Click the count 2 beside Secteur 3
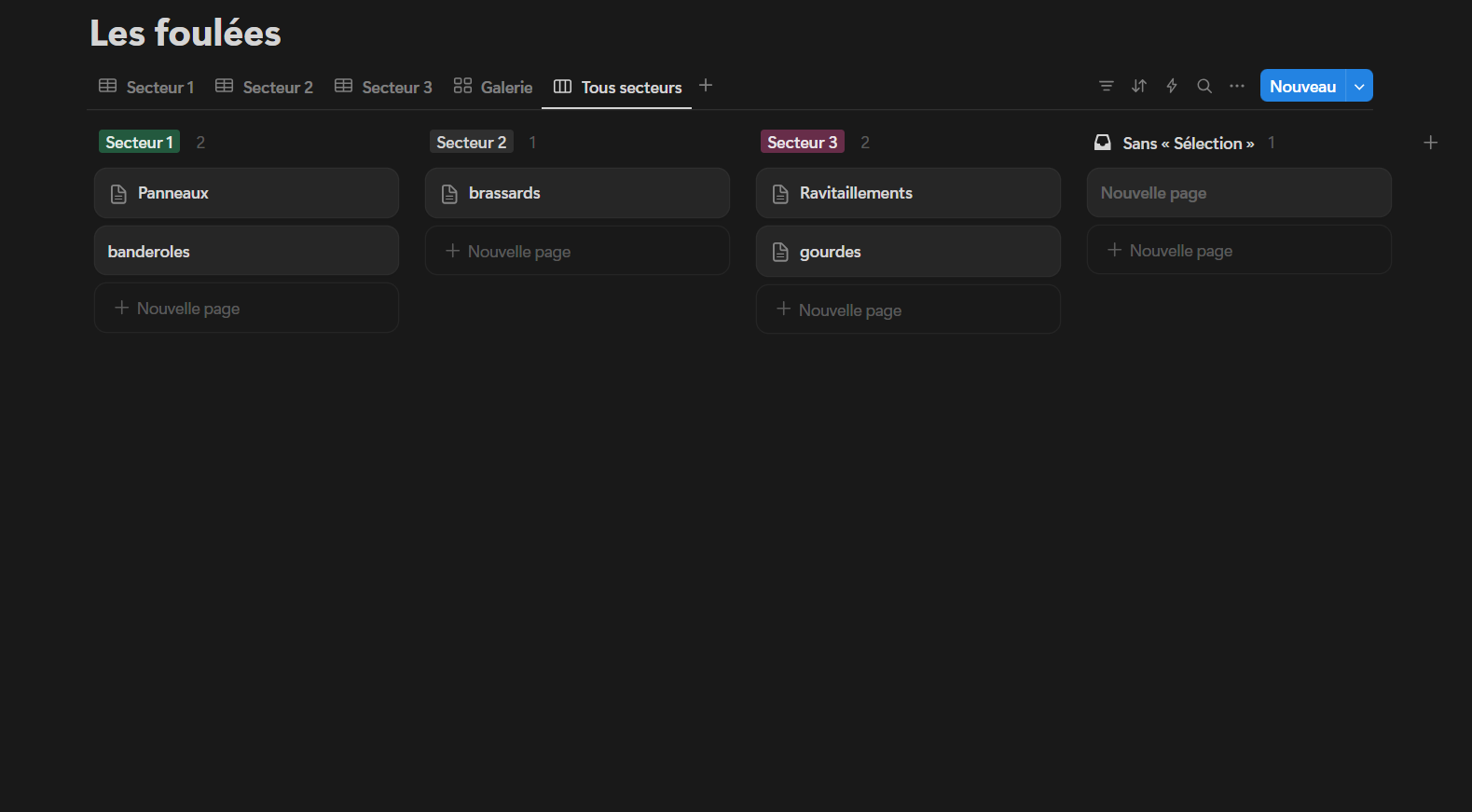This screenshot has height=812, width=1472. [865, 143]
